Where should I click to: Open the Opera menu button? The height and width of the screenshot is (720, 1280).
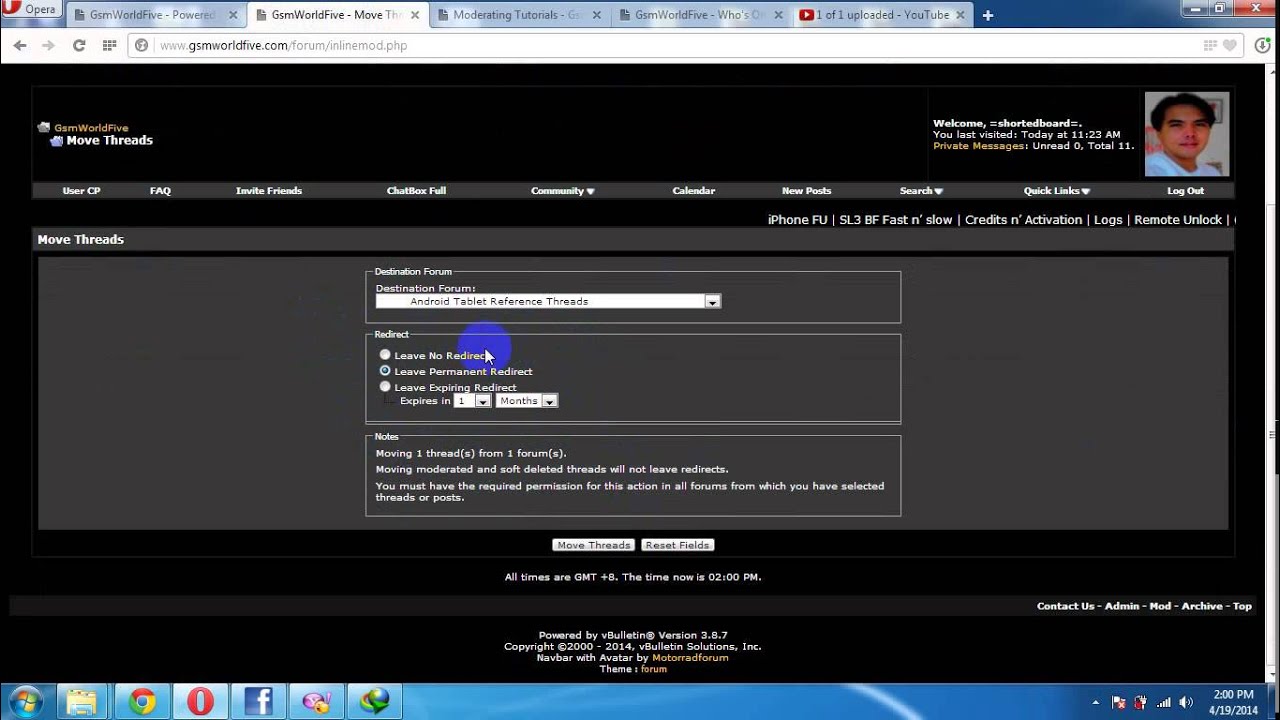click(x=32, y=10)
